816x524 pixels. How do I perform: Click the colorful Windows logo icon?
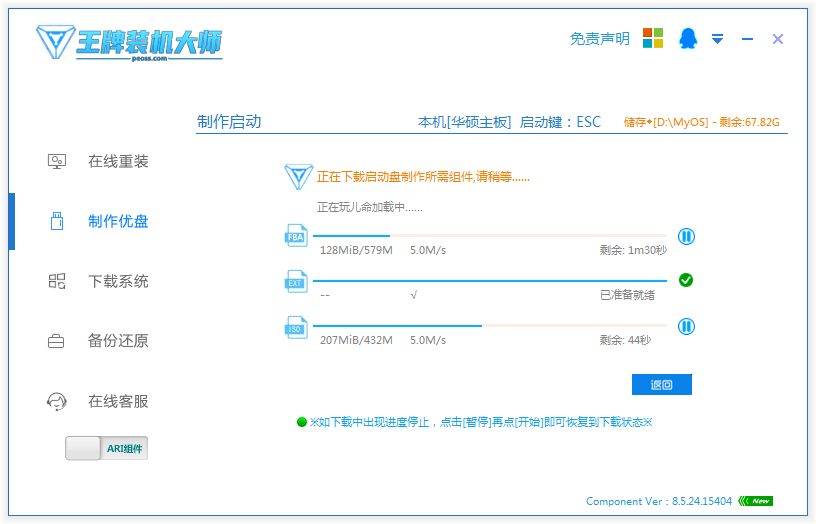point(653,38)
